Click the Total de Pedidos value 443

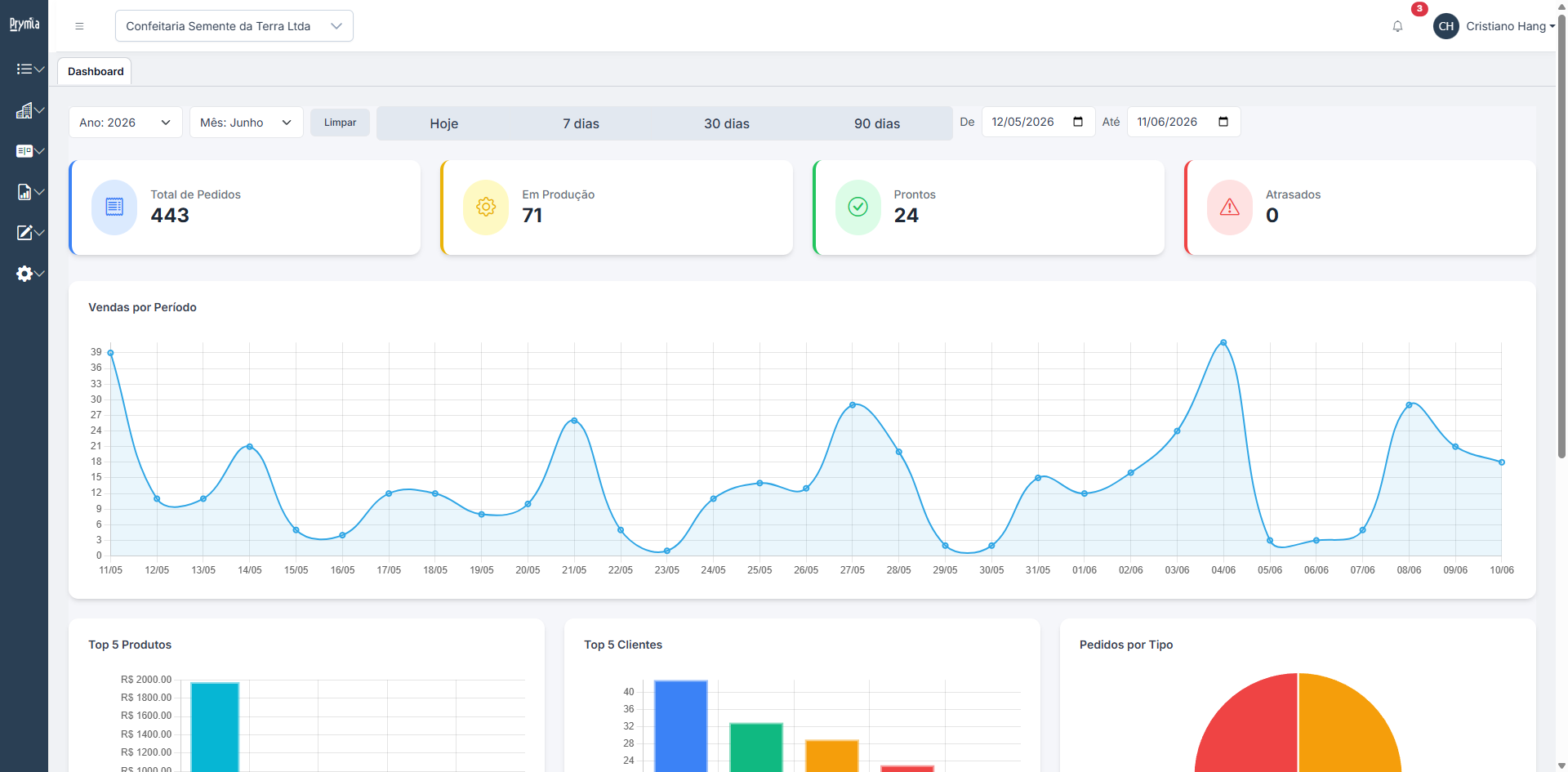170,216
